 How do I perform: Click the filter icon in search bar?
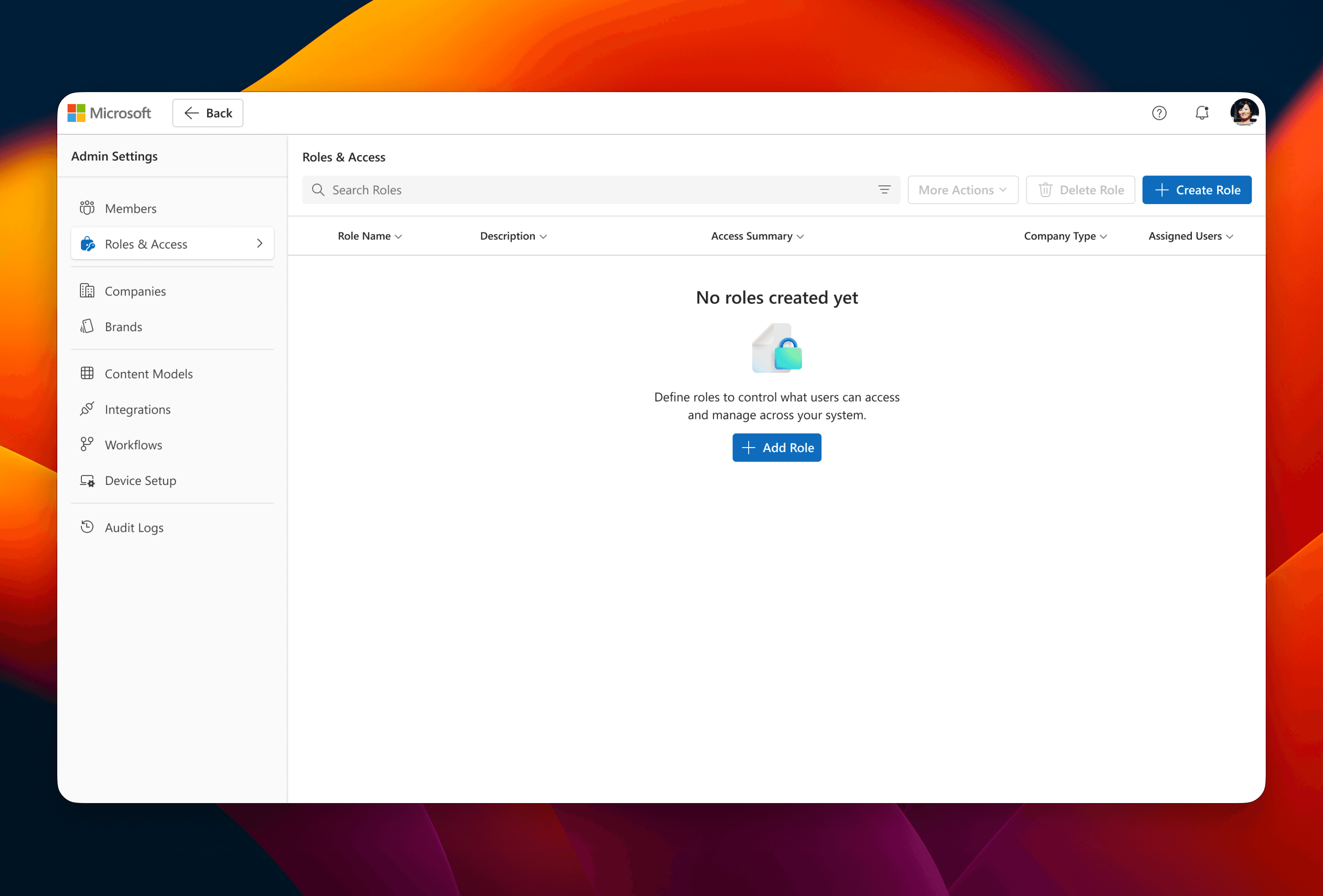click(x=884, y=190)
